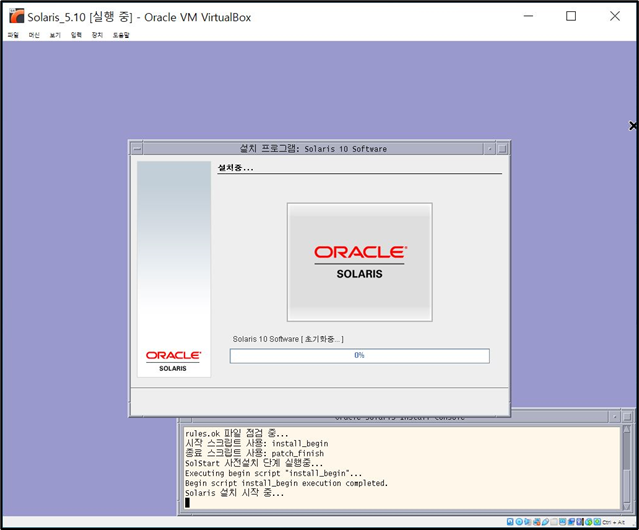This screenshot has height=530, width=639.
Task: Open the 머신 (Machine) menu
Action: pyautogui.click(x=34, y=35)
